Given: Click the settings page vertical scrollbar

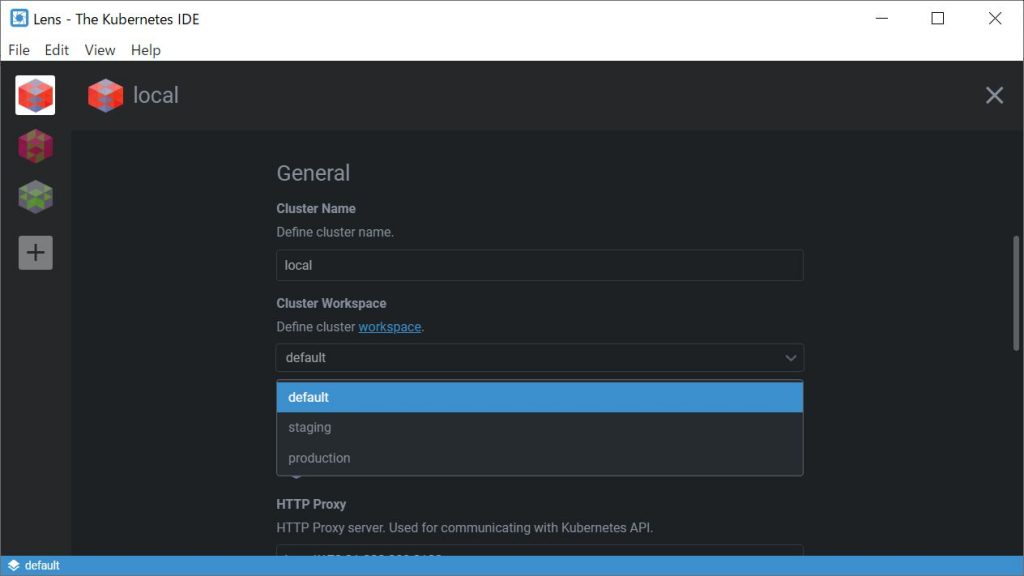Looking at the screenshot, I should point(1016,294).
